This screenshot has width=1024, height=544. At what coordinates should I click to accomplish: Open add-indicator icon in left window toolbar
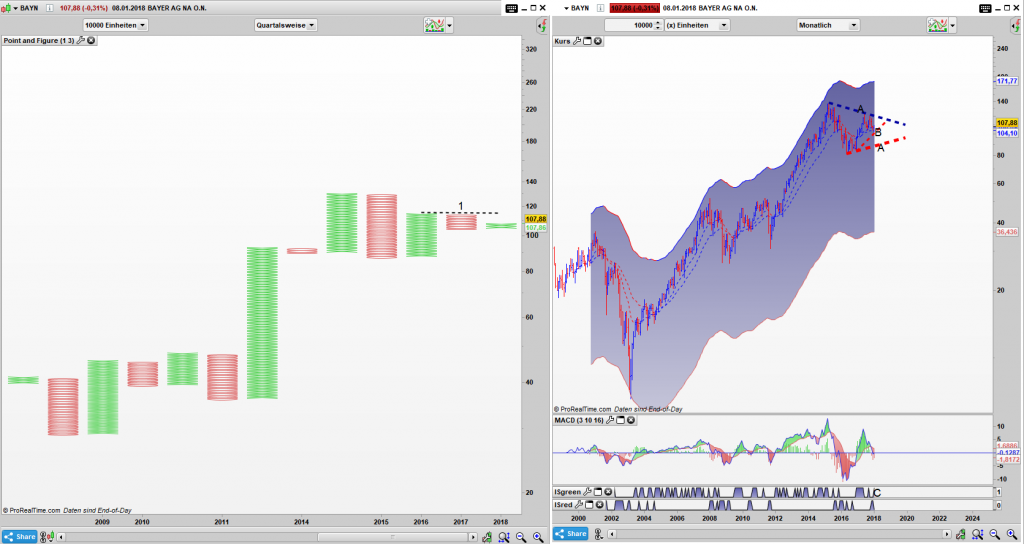(x=434, y=25)
